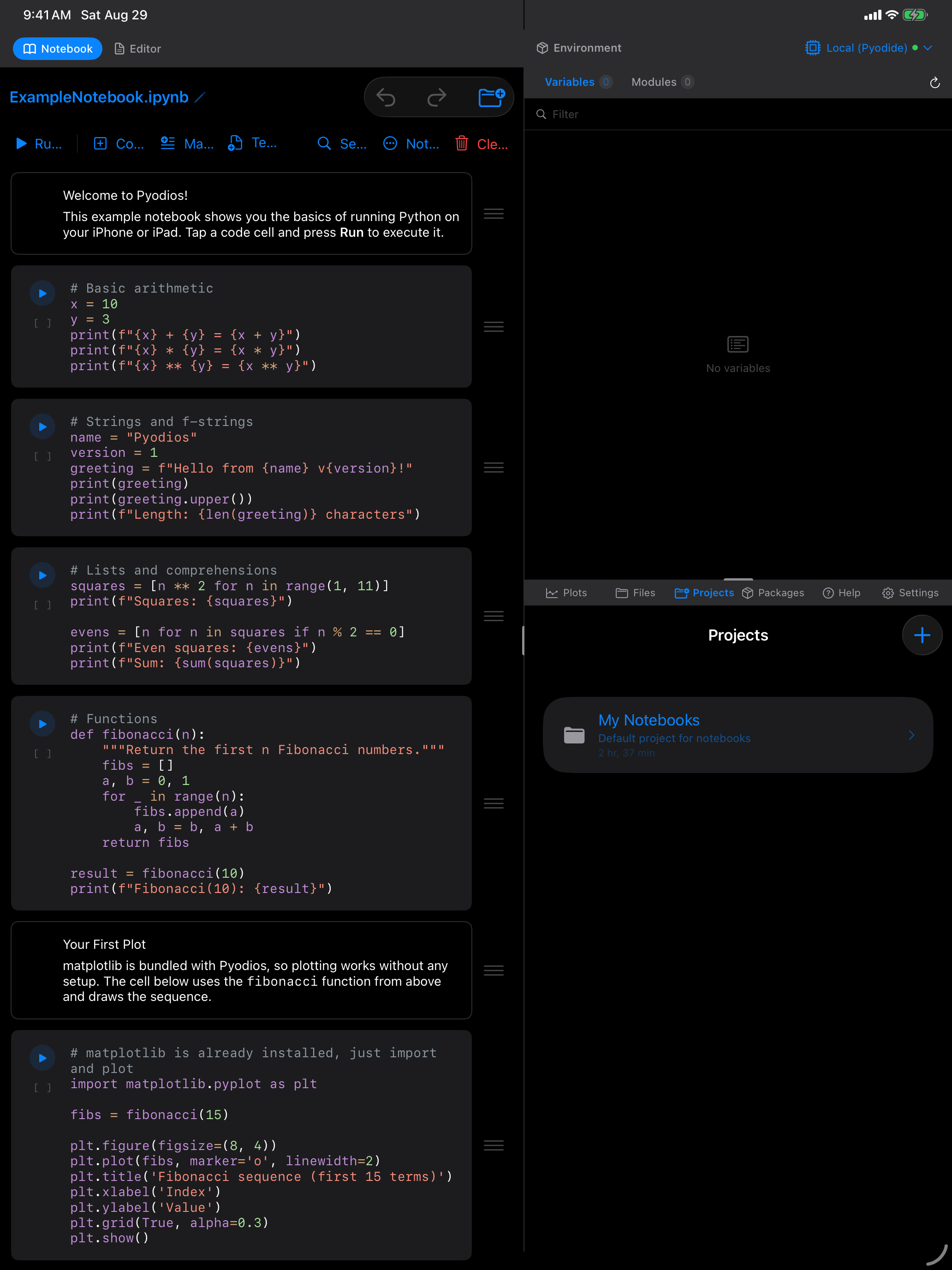Image resolution: width=952 pixels, height=1270 pixels.
Task: Click the Basic arithmetic code text
Action: [x=193, y=327]
